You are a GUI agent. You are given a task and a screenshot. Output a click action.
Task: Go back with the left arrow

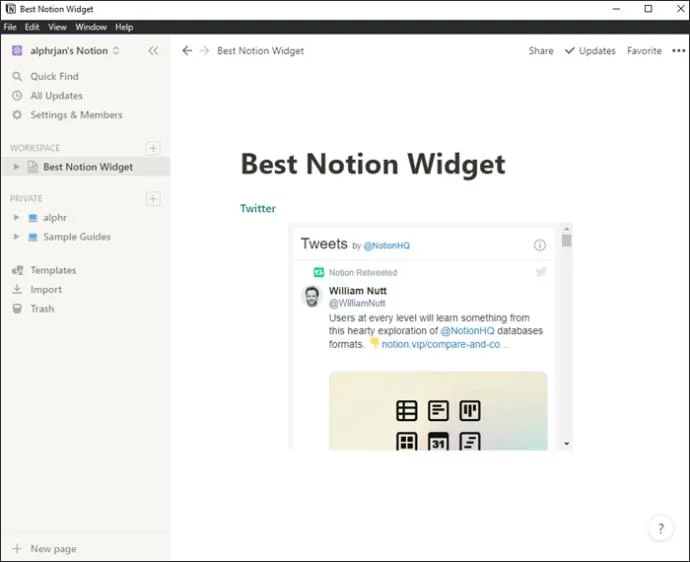pyautogui.click(x=187, y=51)
